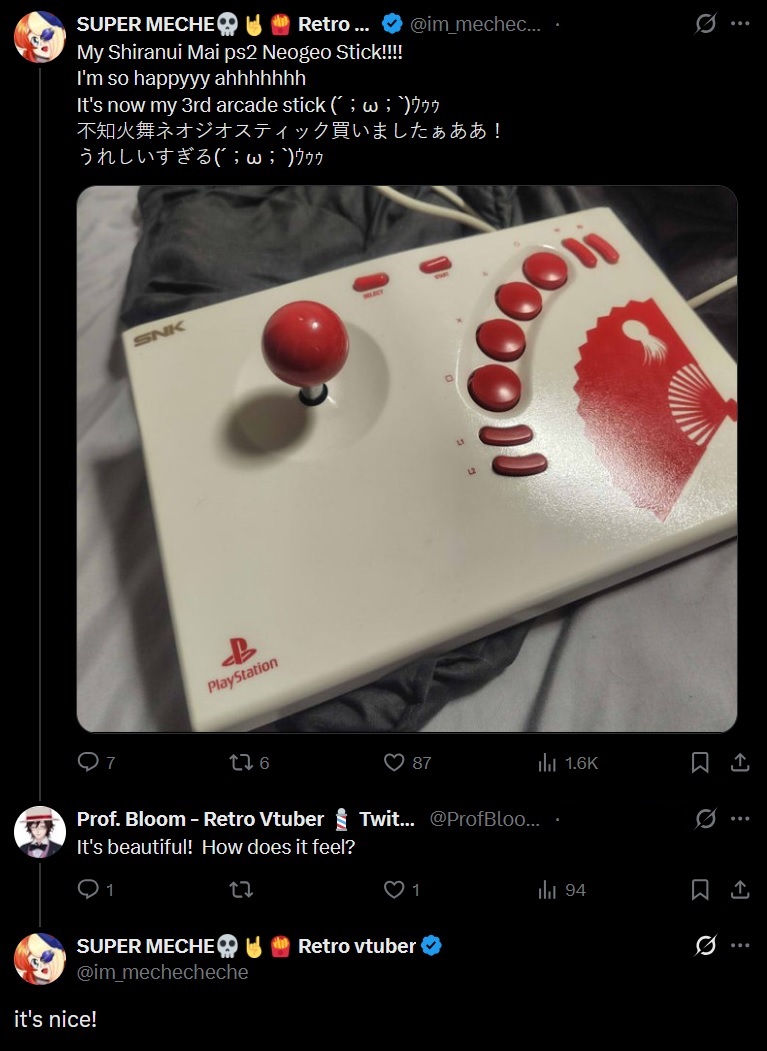Click Grok icon on top post
This screenshot has height=1051, width=767.
[705, 24]
